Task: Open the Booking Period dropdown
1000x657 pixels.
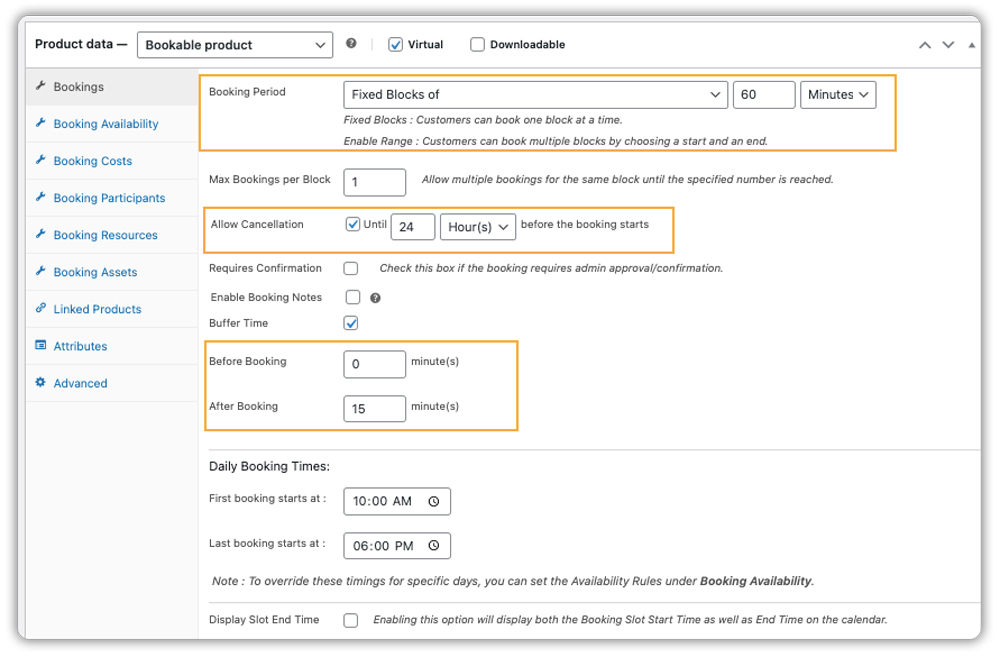Action: pyautogui.click(x=534, y=94)
